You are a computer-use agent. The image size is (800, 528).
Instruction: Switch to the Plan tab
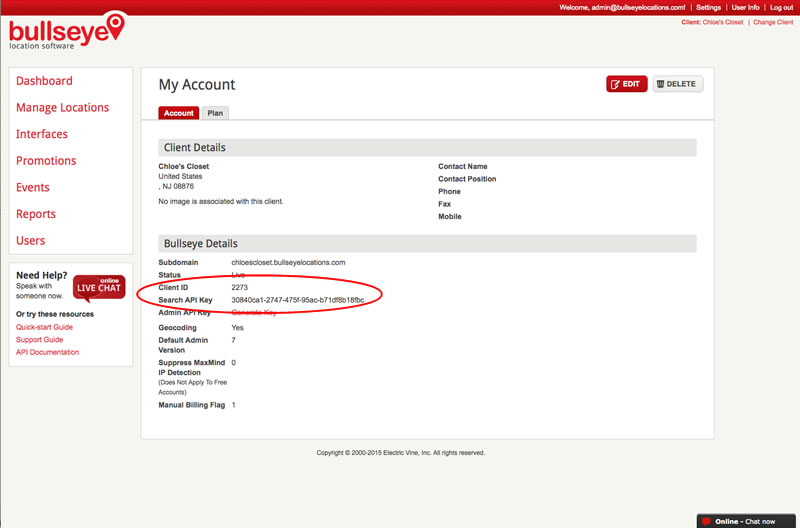[215, 113]
